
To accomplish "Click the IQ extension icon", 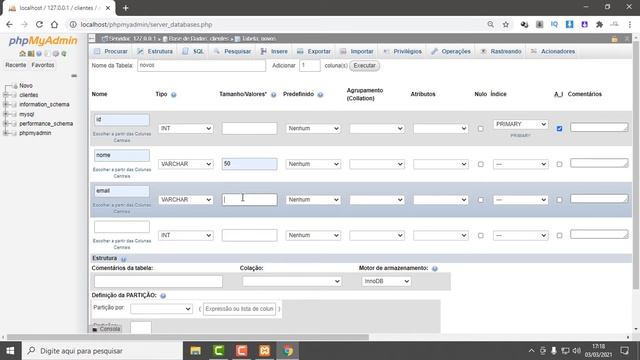I will pyautogui.click(x=554, y=24).
